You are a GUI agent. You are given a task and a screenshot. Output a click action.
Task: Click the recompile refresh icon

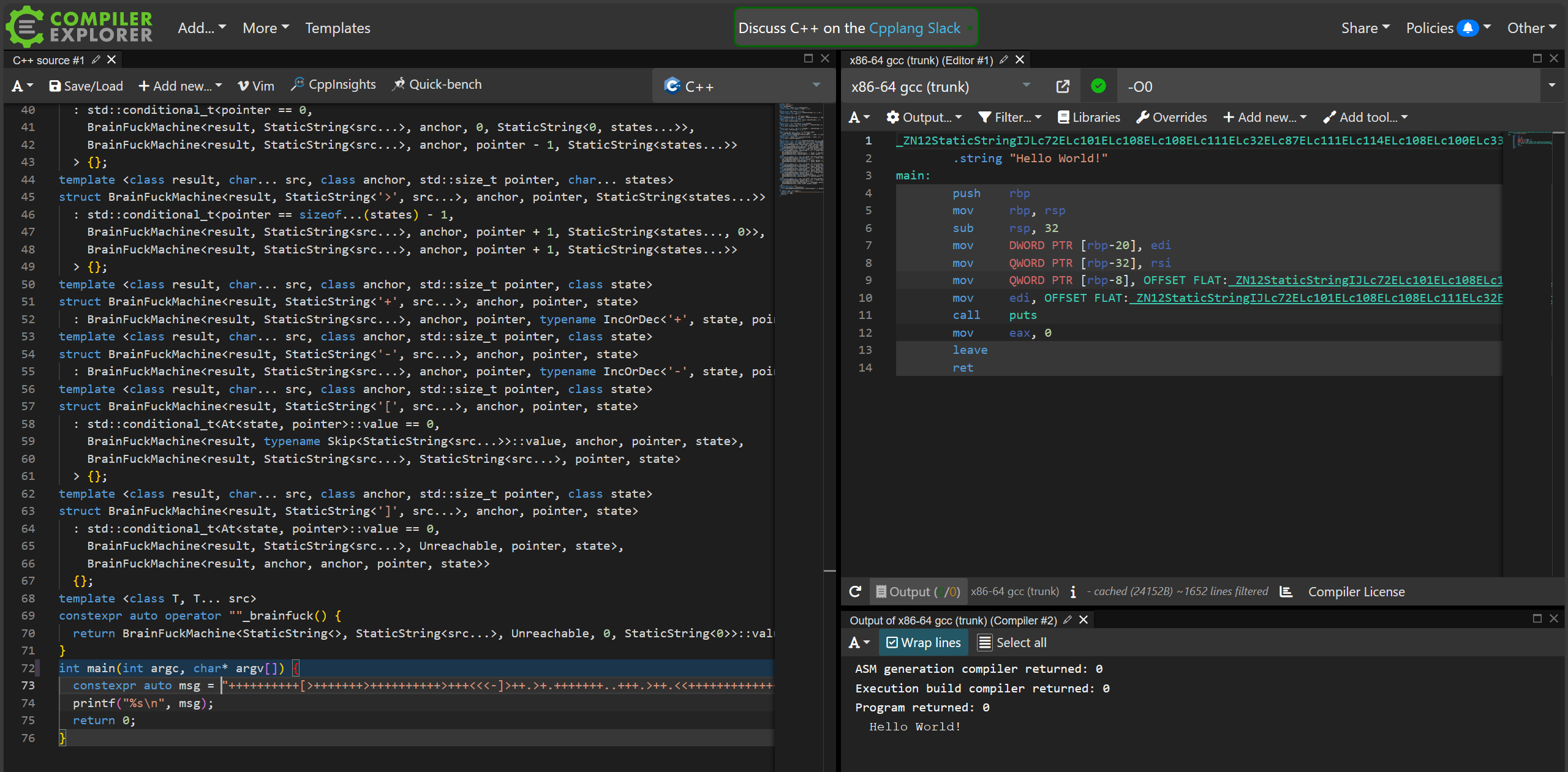tap(855, 591)
